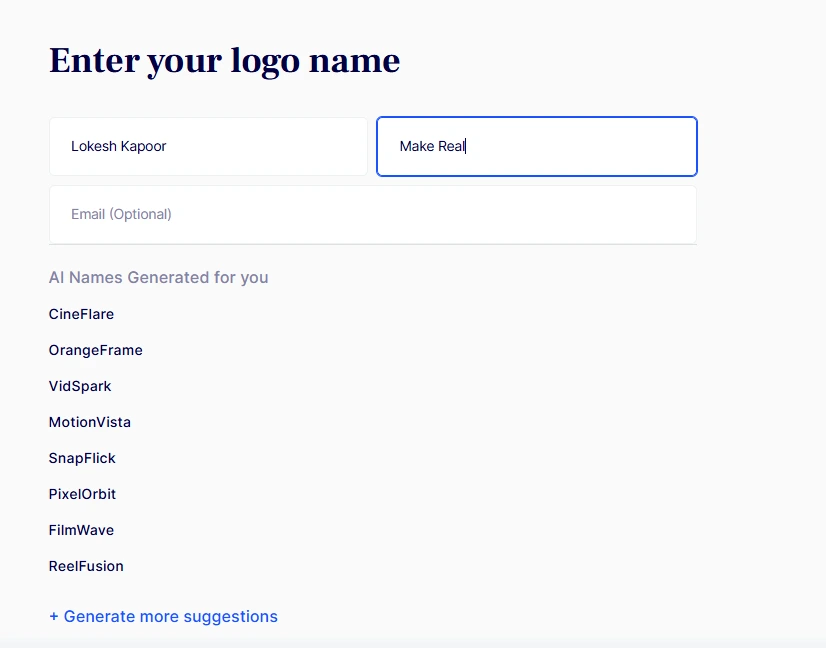Click the field containing Lokesh Kapoor
The width and height of the screenshot is (826, 648).
(208, 146)
